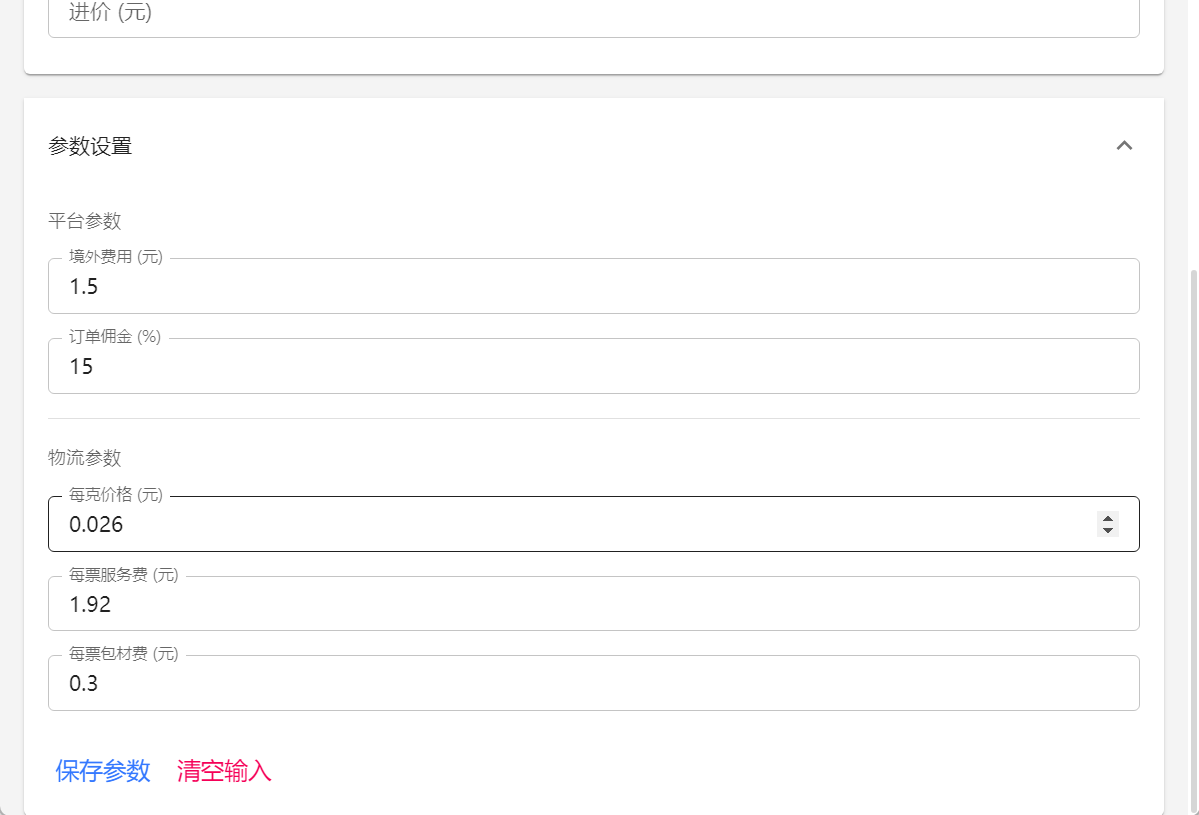
Task: Focus the 每票服务费 field showing 1.92
Action: 593,605
